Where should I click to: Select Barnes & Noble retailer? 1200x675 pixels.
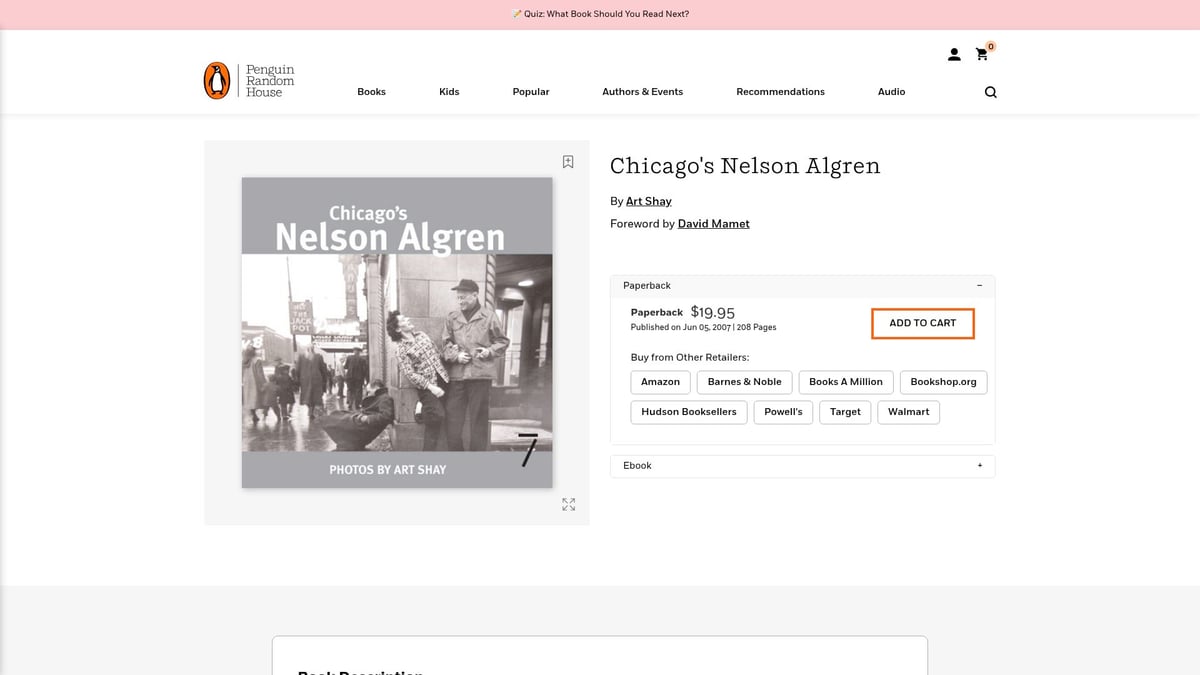[745, 382]
